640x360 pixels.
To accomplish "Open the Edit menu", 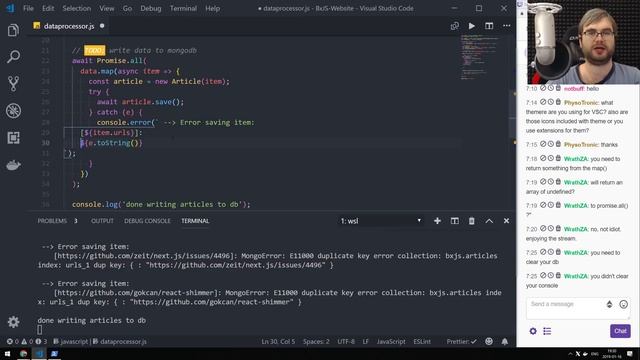I will click(48, 8).
